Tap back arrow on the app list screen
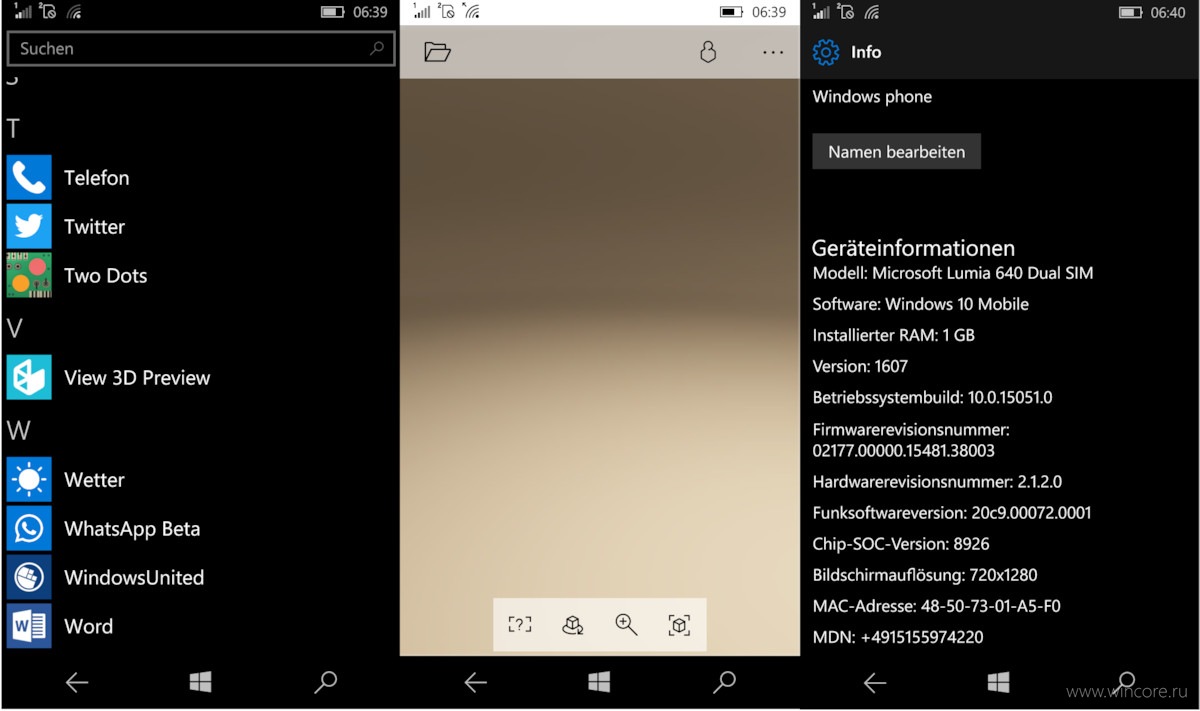 click(x=77, y=682)
